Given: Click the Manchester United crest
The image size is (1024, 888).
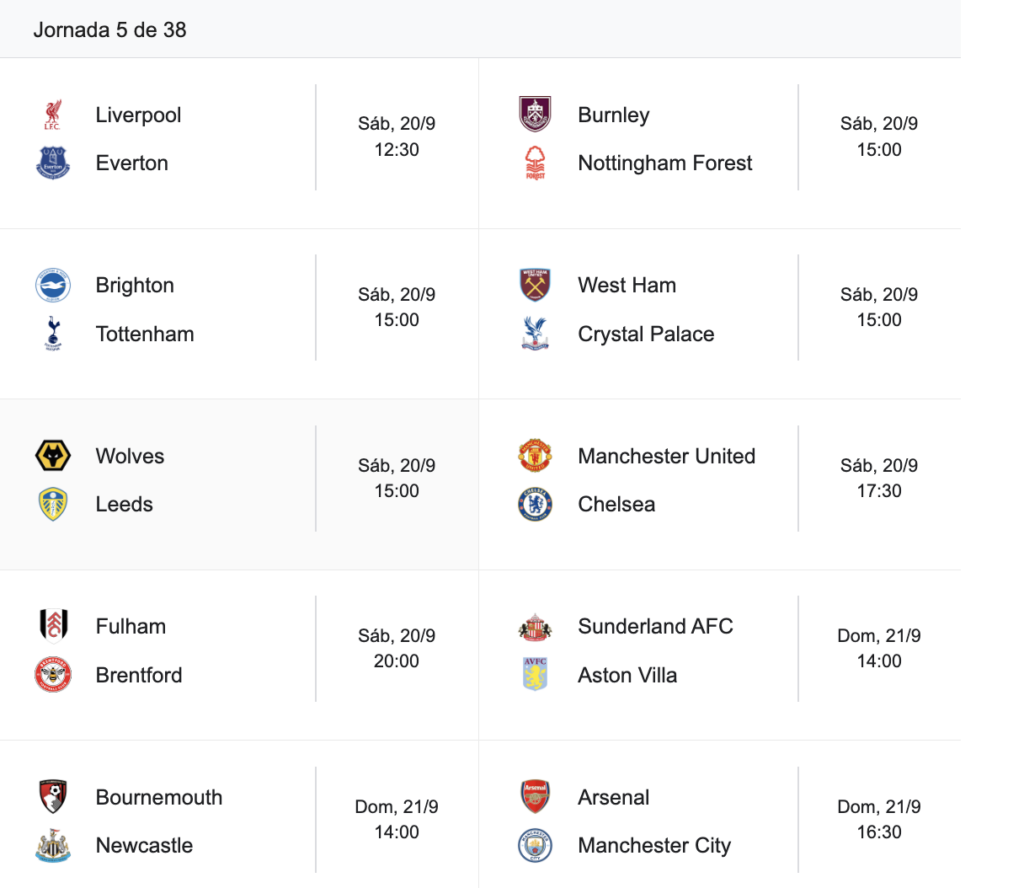Looking at the screenshot, I should click(x=535, y=456).
